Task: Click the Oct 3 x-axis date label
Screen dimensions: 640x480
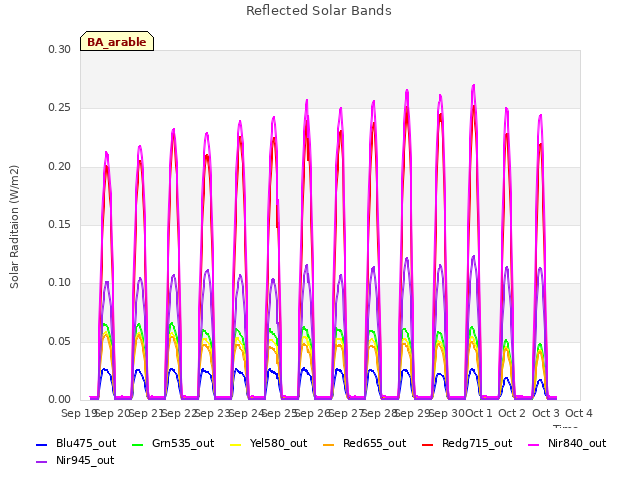Action: click(546, 413)
